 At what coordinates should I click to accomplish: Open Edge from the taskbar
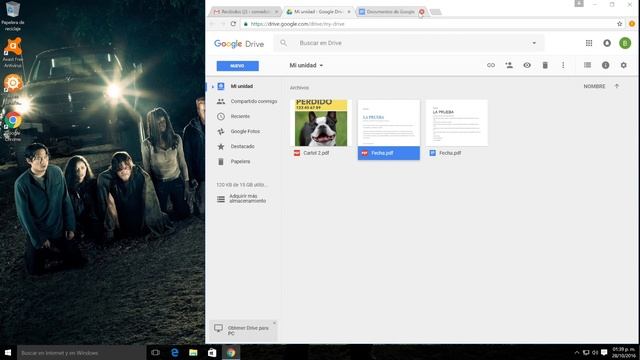coord(175,352)
